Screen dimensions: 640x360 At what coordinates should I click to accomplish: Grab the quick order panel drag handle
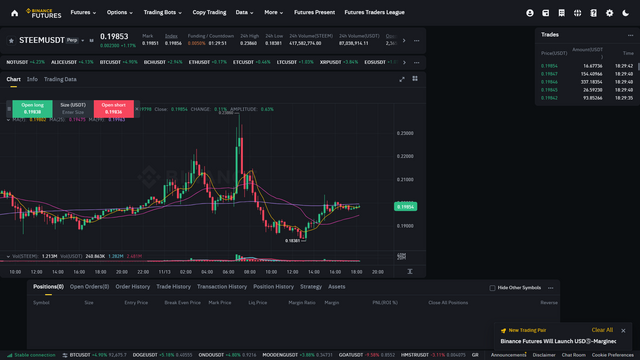coord(9,109)
